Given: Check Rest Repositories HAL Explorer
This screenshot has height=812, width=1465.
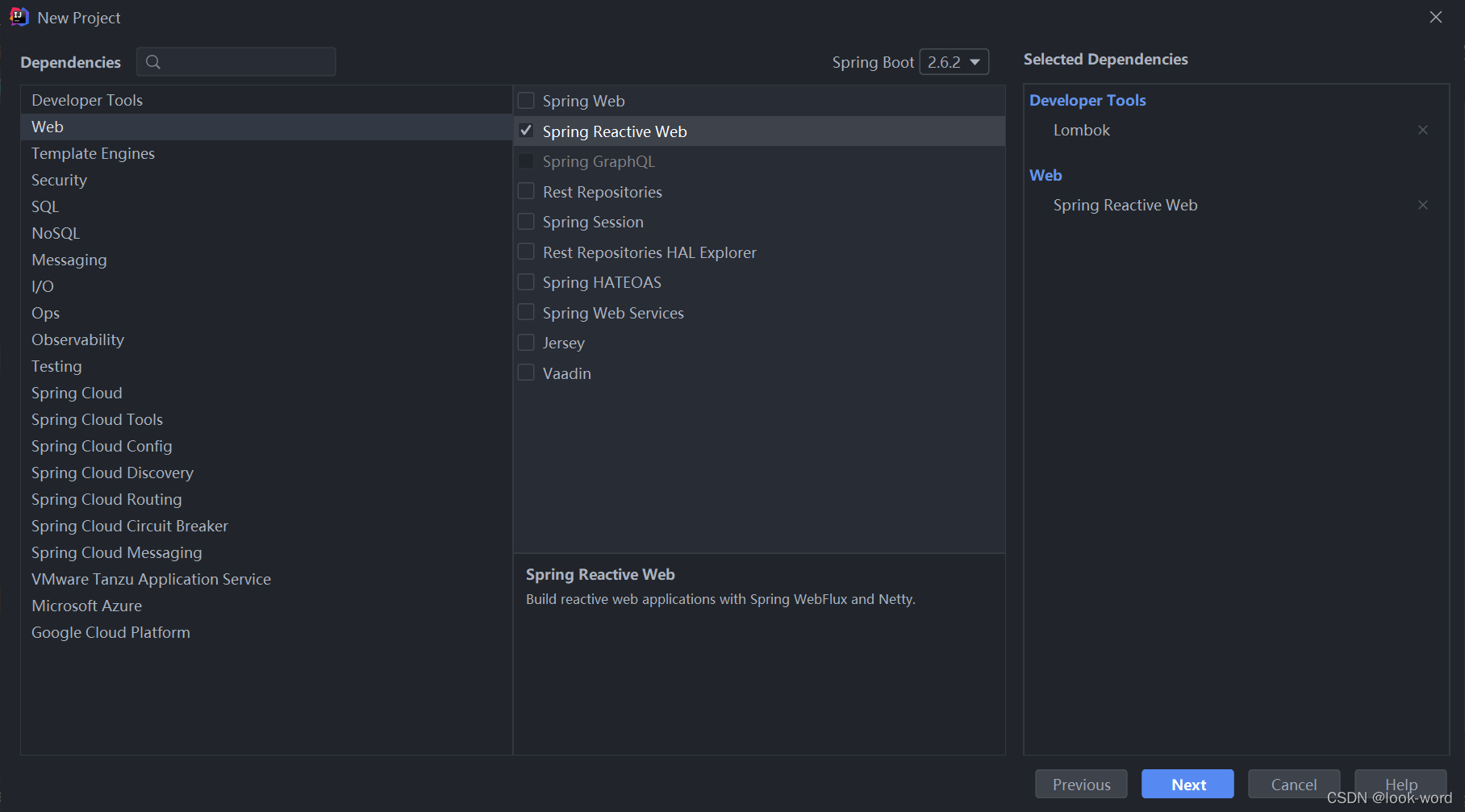Looking at the screenshot, I should (526, 252).
